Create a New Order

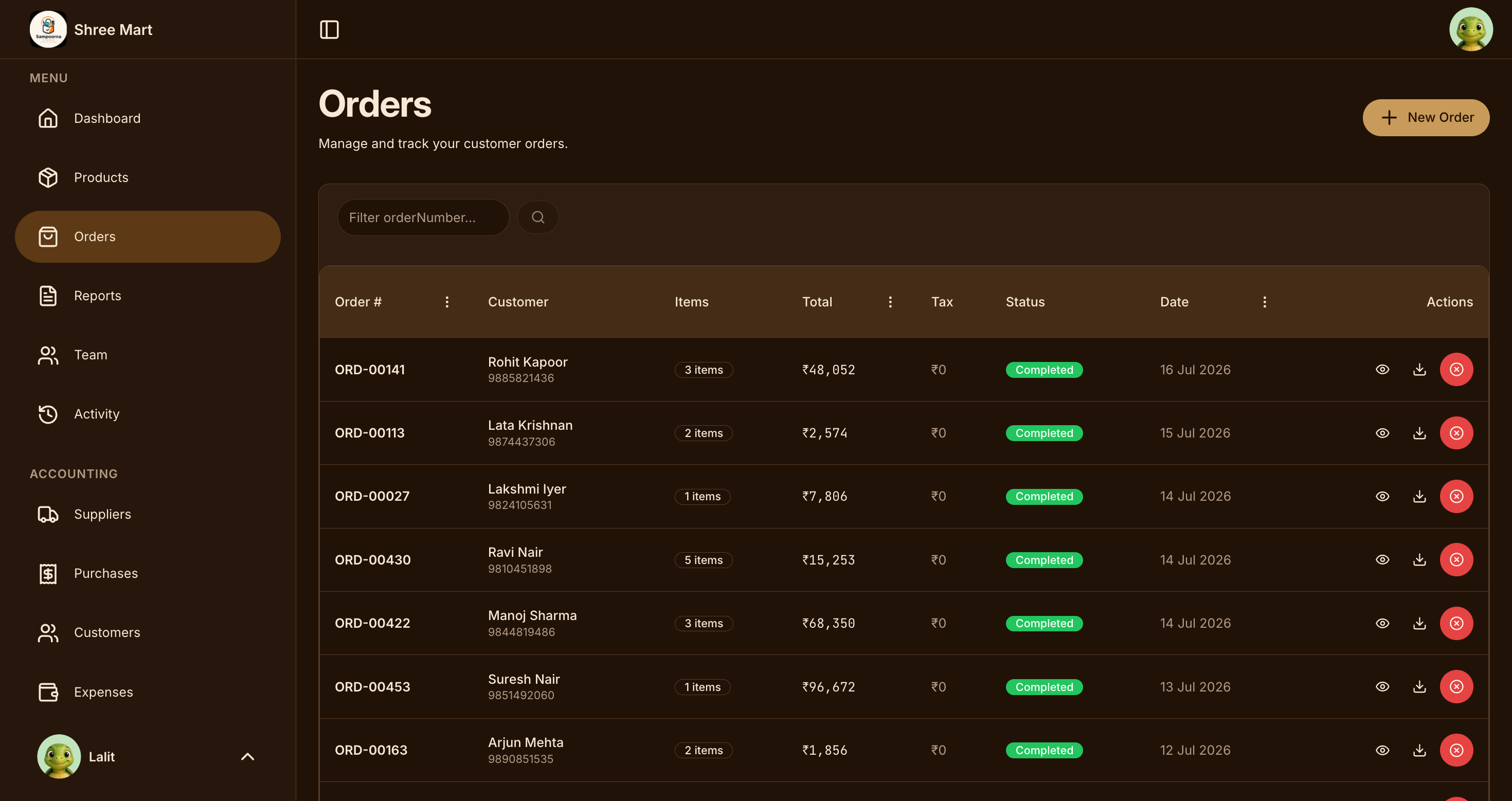coord(1426,117)
